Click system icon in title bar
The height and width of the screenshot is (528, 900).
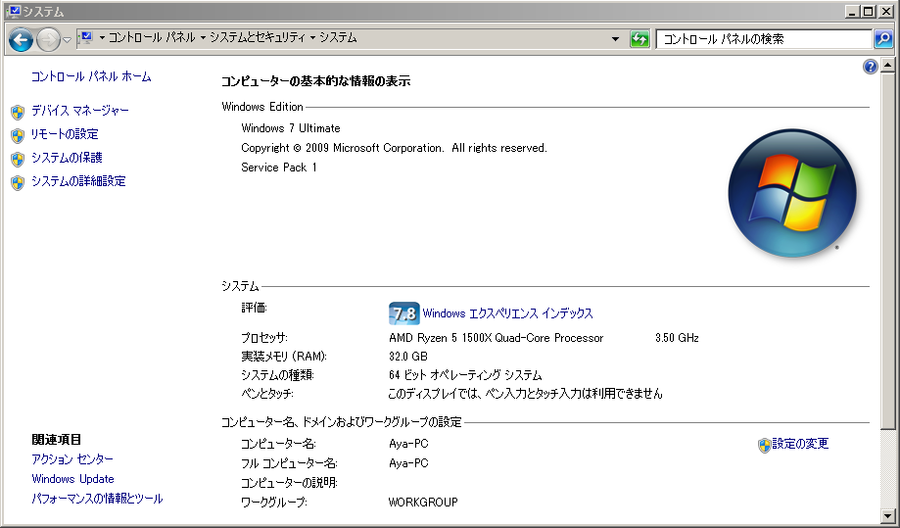[14, 11]
